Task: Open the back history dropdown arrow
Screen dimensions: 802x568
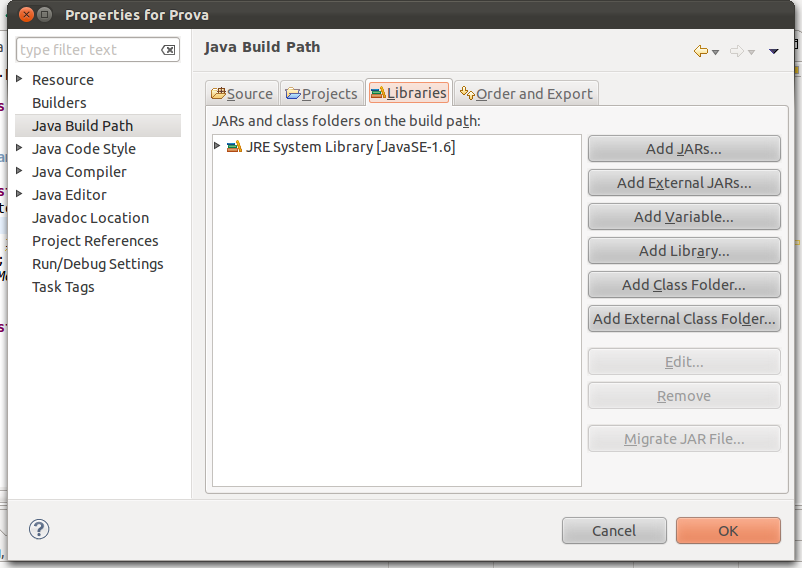Action: 716,52
